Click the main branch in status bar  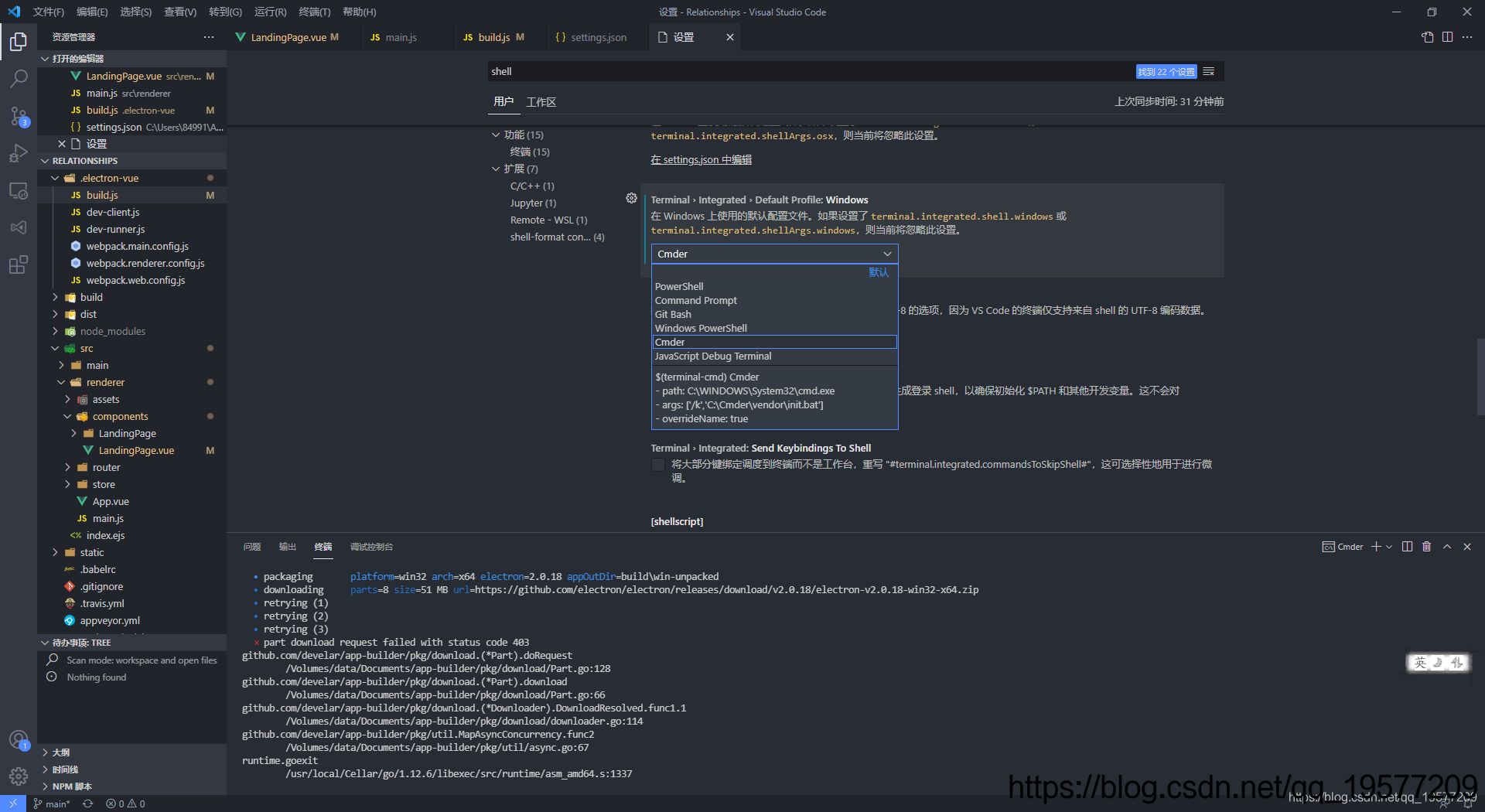51,803
